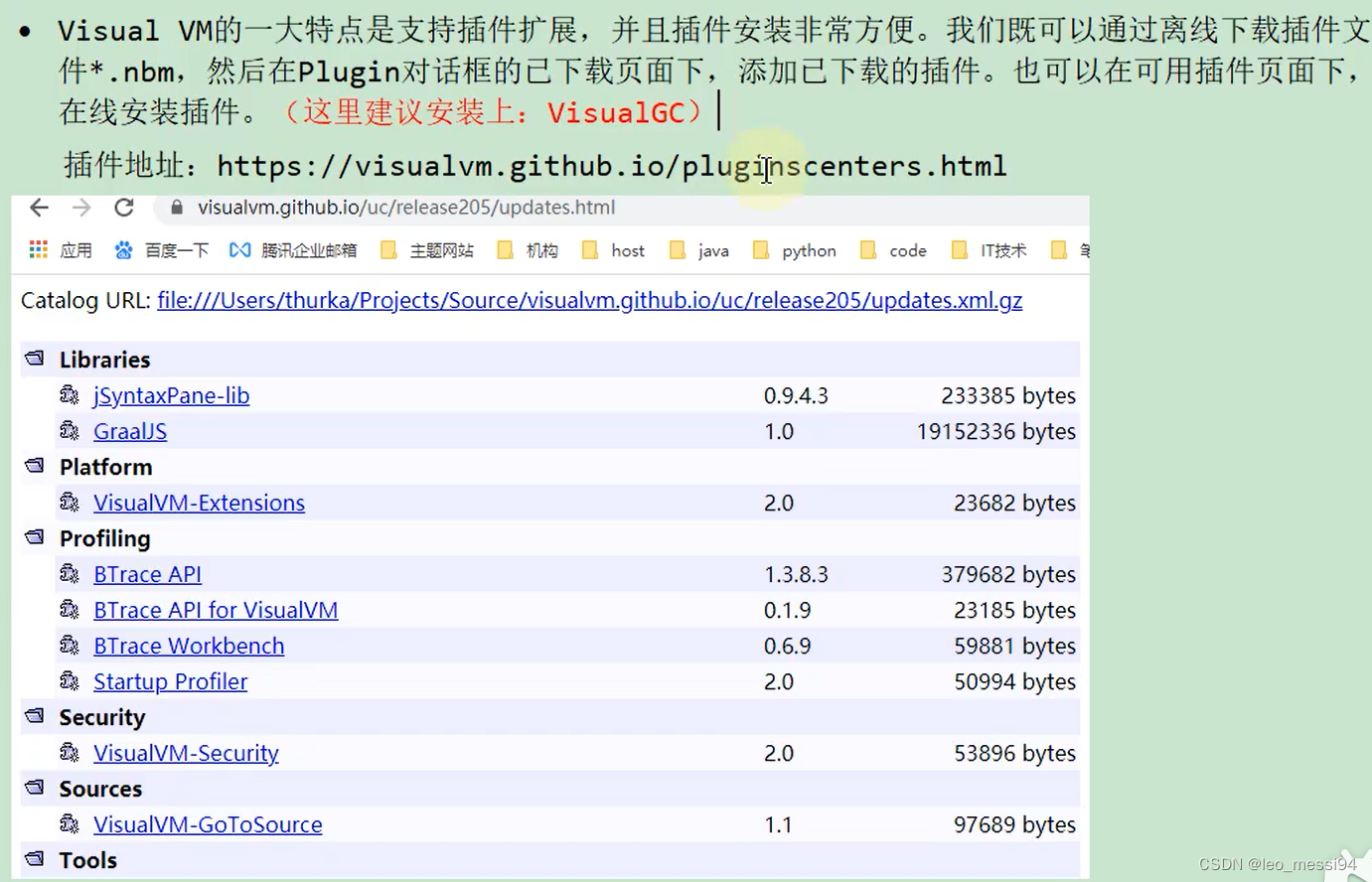Click jSyntaxPane-lib version 0.9.4.3
This screenshot has width=1372, height=882.
796,395
